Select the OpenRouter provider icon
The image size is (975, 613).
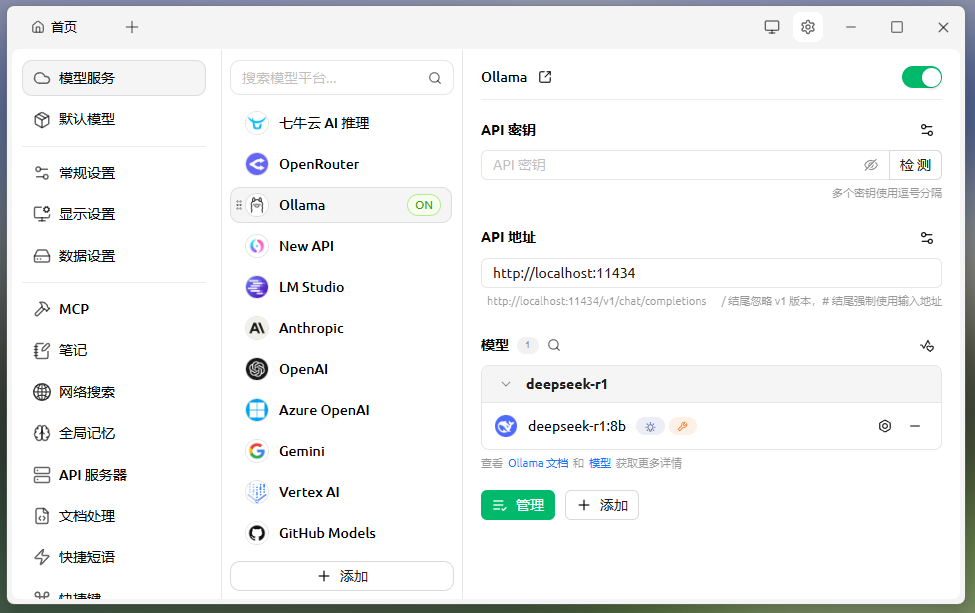[x=257, y=164]
